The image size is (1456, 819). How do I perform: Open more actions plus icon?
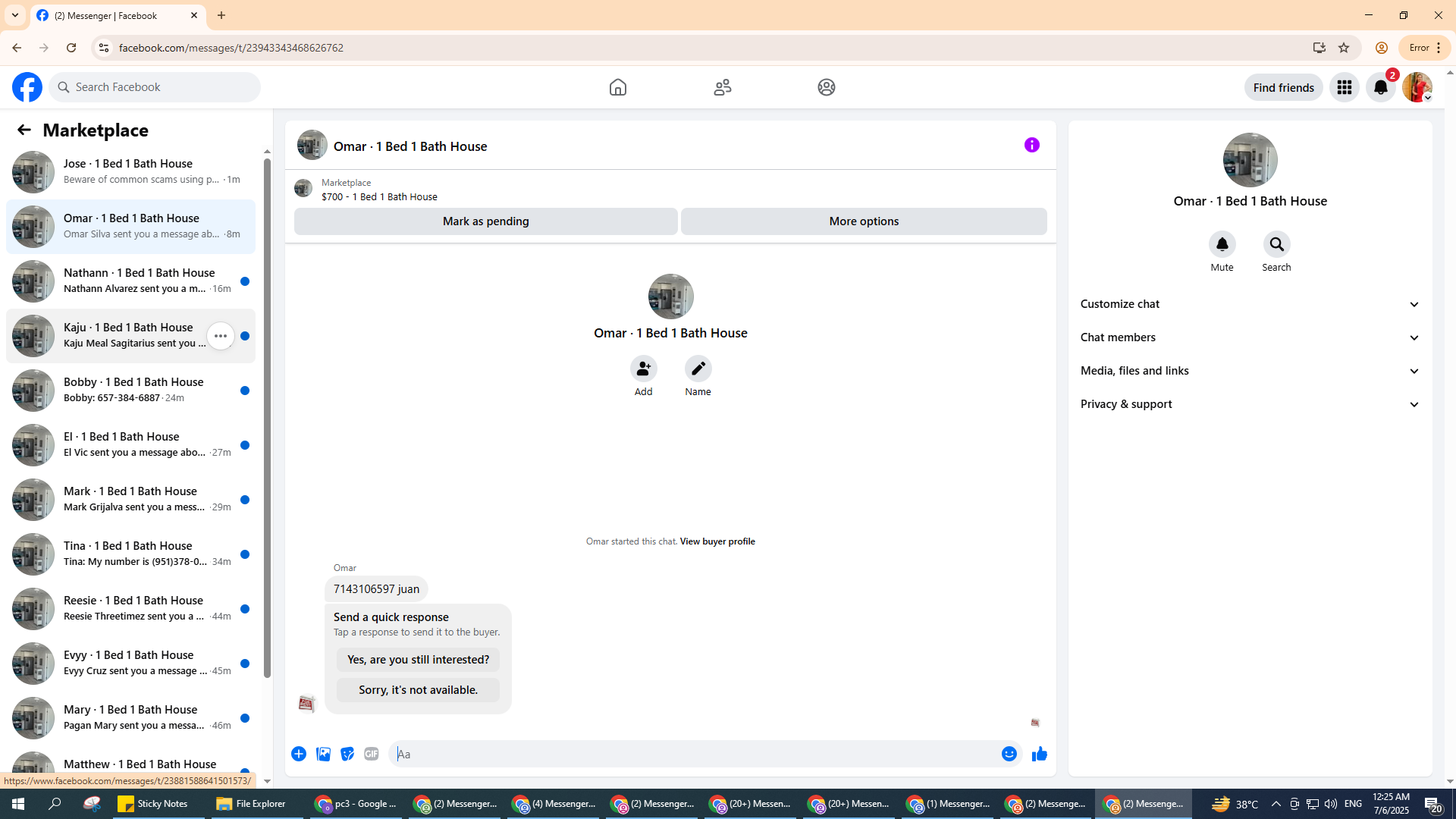(299, 754)
